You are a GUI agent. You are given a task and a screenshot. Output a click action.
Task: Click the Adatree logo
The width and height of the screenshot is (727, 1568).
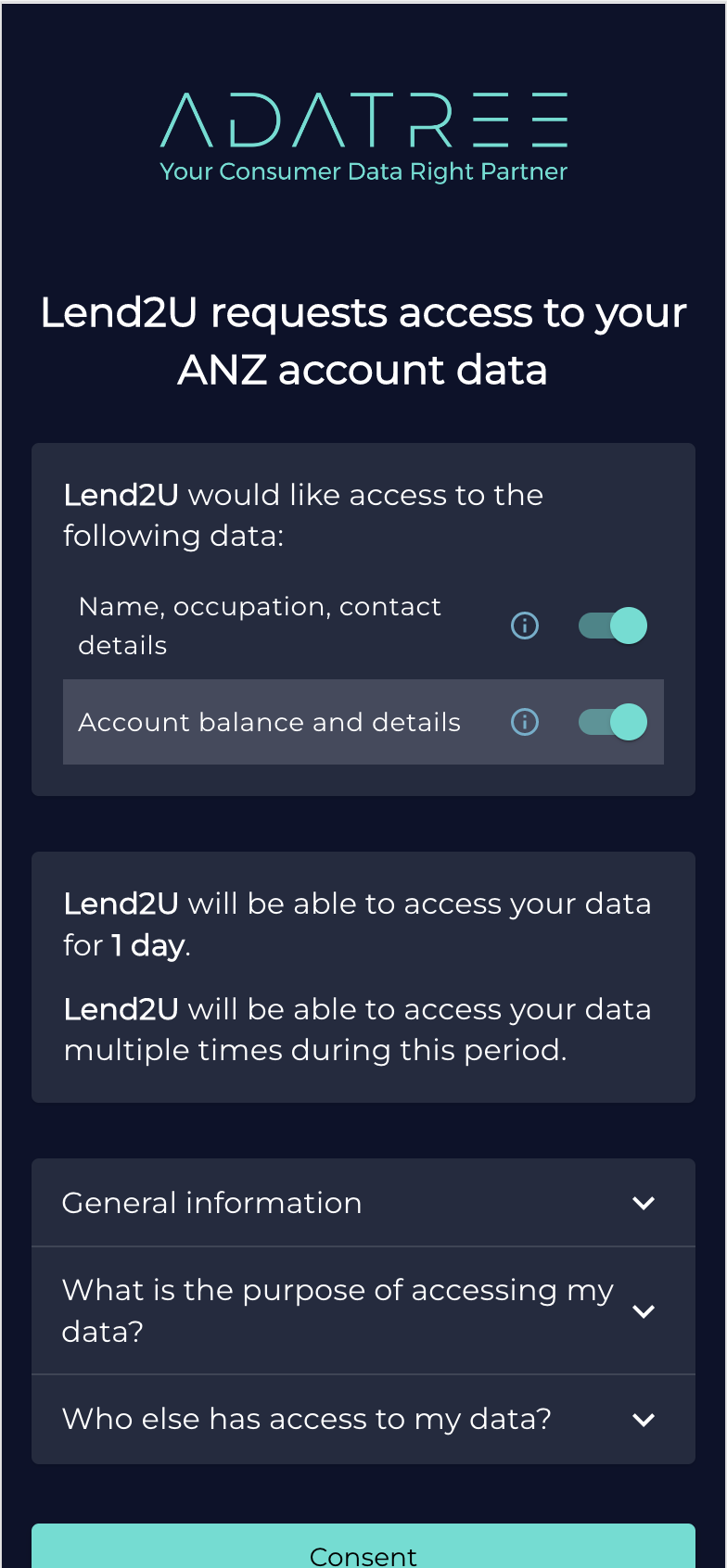[x=363, y=120]
